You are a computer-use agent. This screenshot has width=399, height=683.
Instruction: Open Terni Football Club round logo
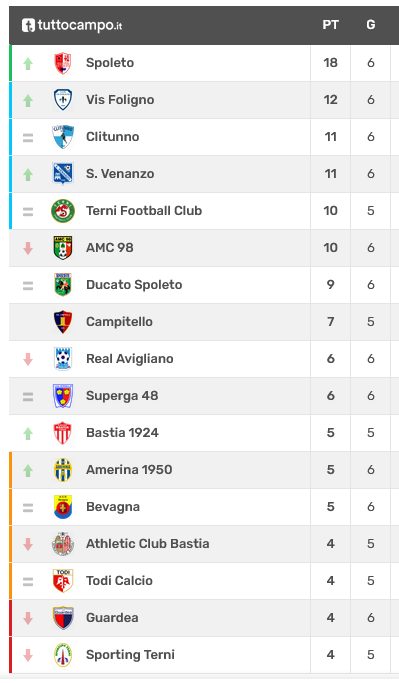point(63,211)
